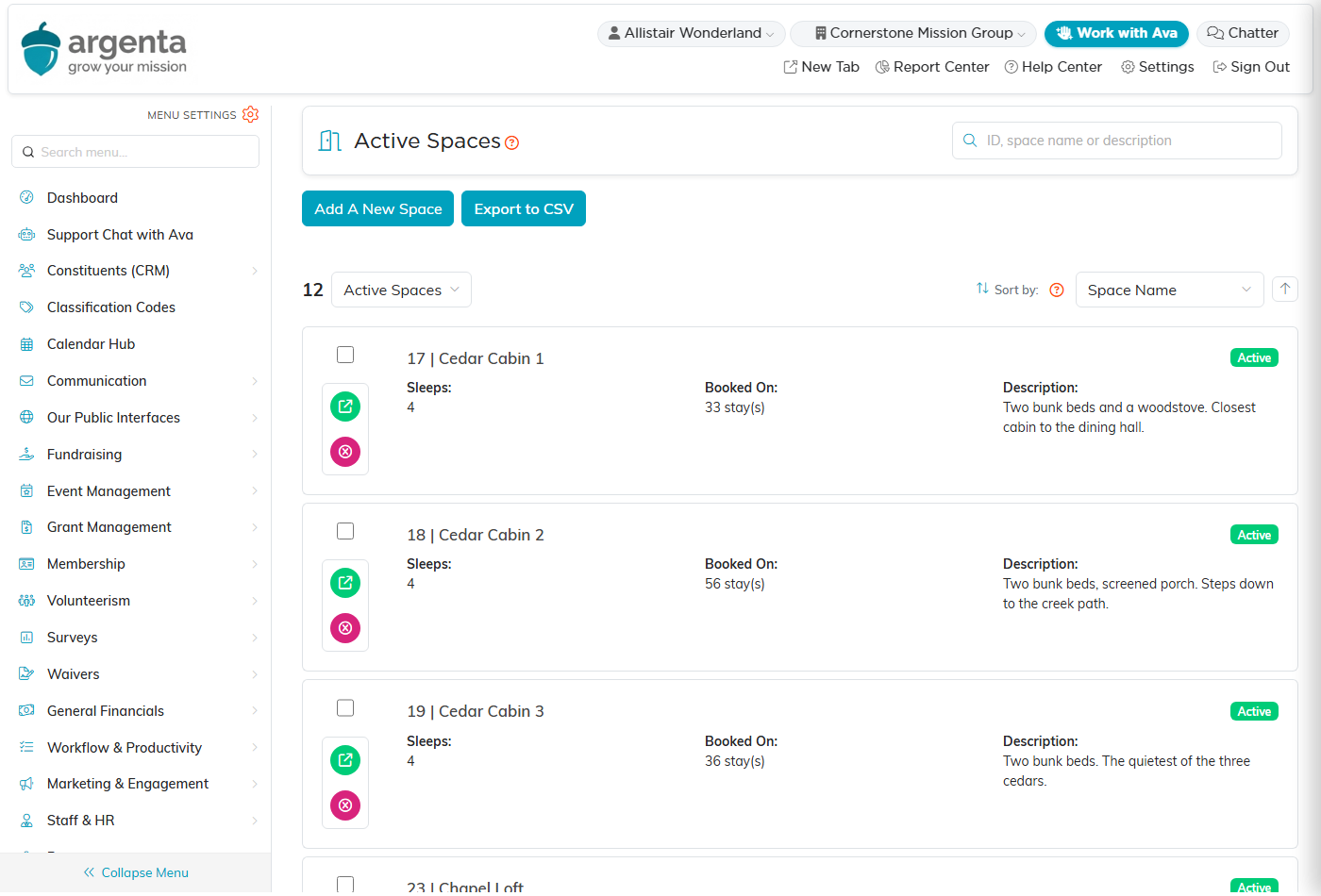The height and width of the screenshot is (896, 1321).
Task: Expand the Volunteerism submenu chevron
Action: (255, 601)
